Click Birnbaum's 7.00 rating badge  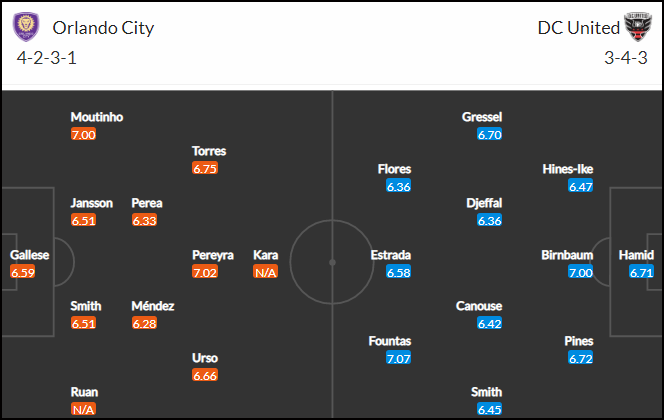pos(581,272)
